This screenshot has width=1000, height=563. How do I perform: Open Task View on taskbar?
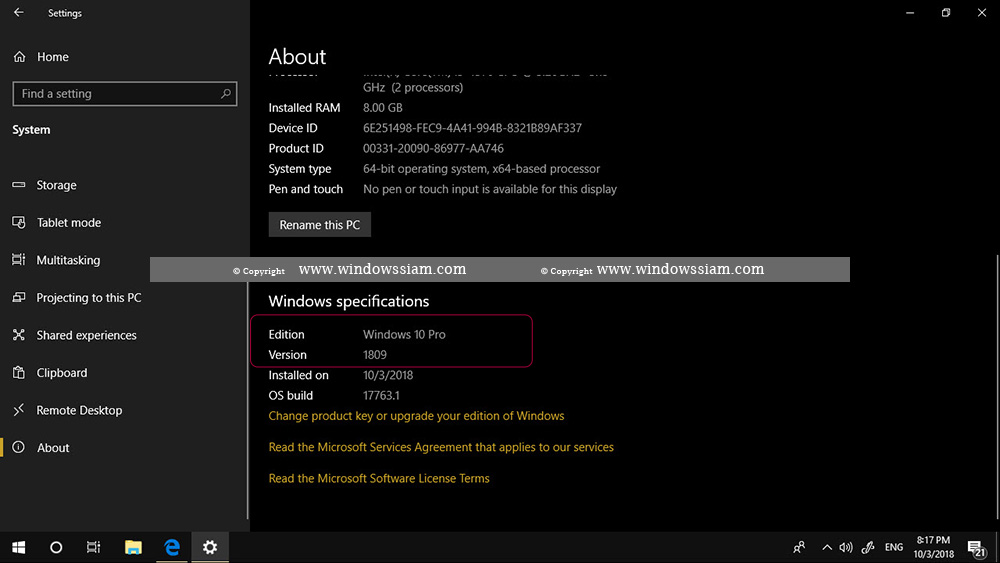click(x=94, y=547)
